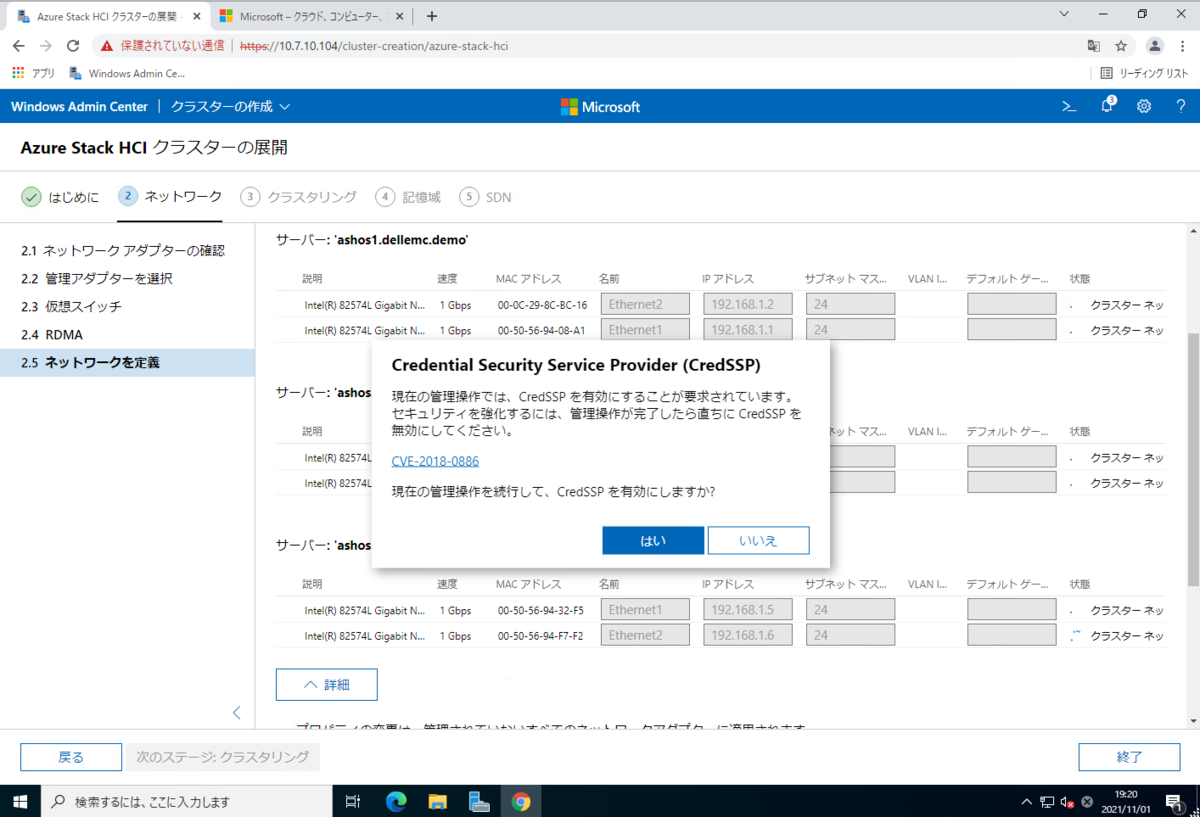Click IP address field 192.168.1.1

pyautogui.click(x=748, y=330)
